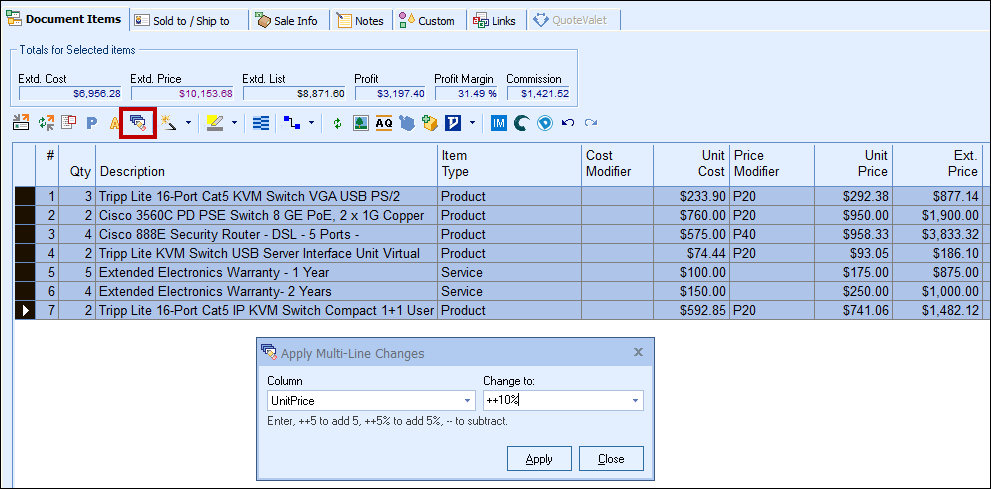This screenshot has width=991, height=489.
Task: Click the Unit Cost column header
Action: coord(691,164)
